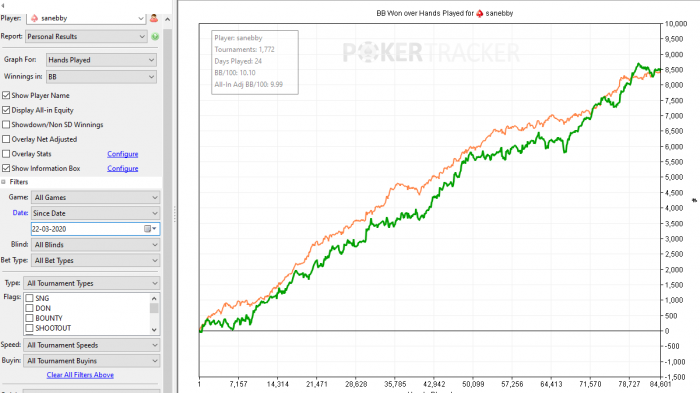Open the Type dropdown showing All Tournament Types
This screenshot has width=700, height=393.
click(92, 283)
